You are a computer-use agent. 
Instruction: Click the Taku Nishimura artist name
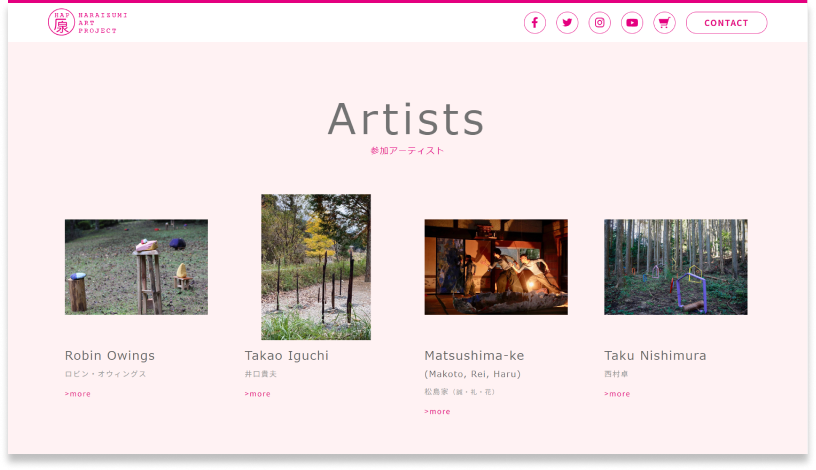pos(655,356)
